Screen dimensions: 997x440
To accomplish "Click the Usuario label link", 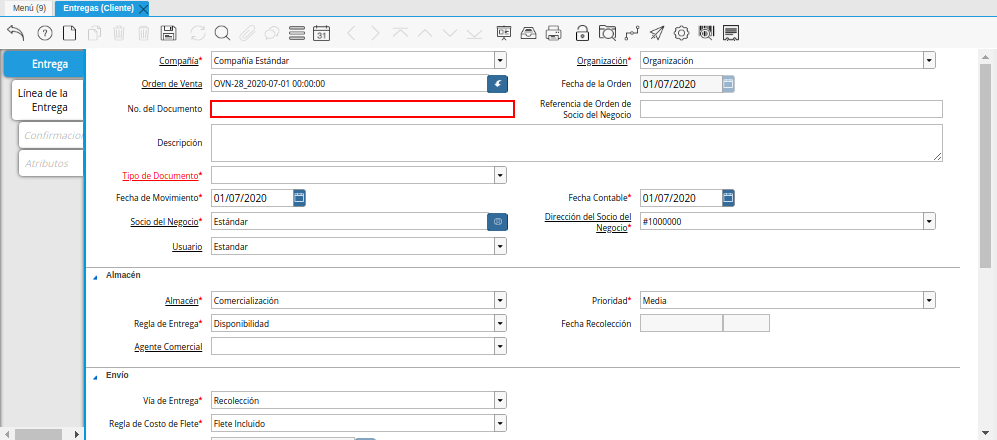I will click(x=187, y=246).
